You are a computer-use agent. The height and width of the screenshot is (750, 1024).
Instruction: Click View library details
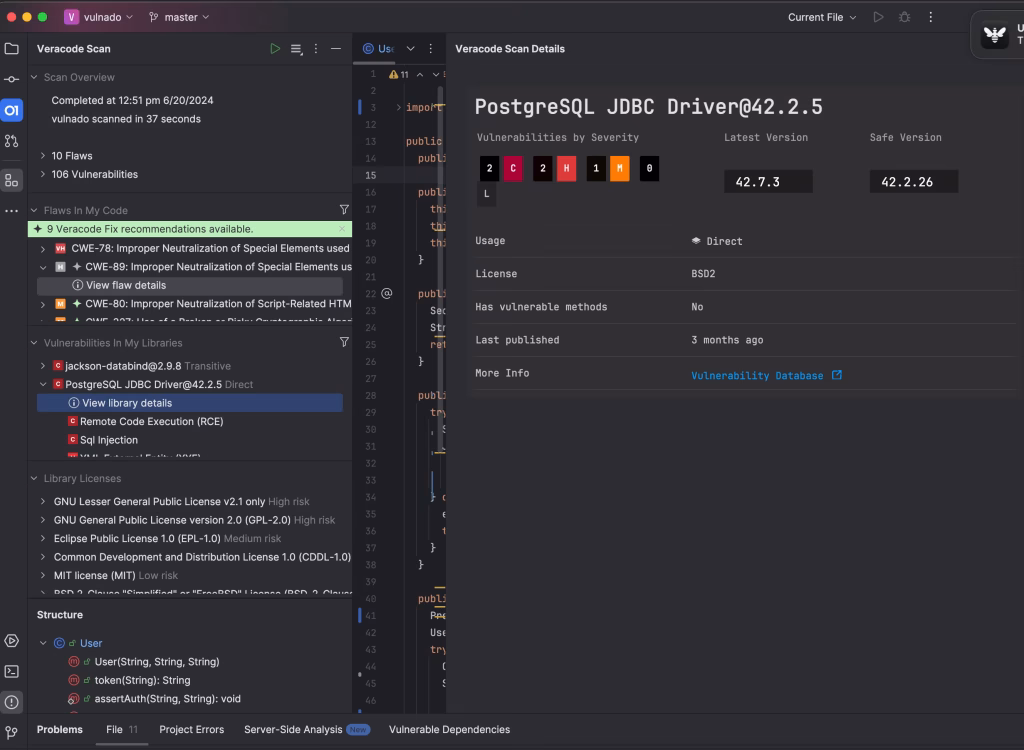coord(189,402)
